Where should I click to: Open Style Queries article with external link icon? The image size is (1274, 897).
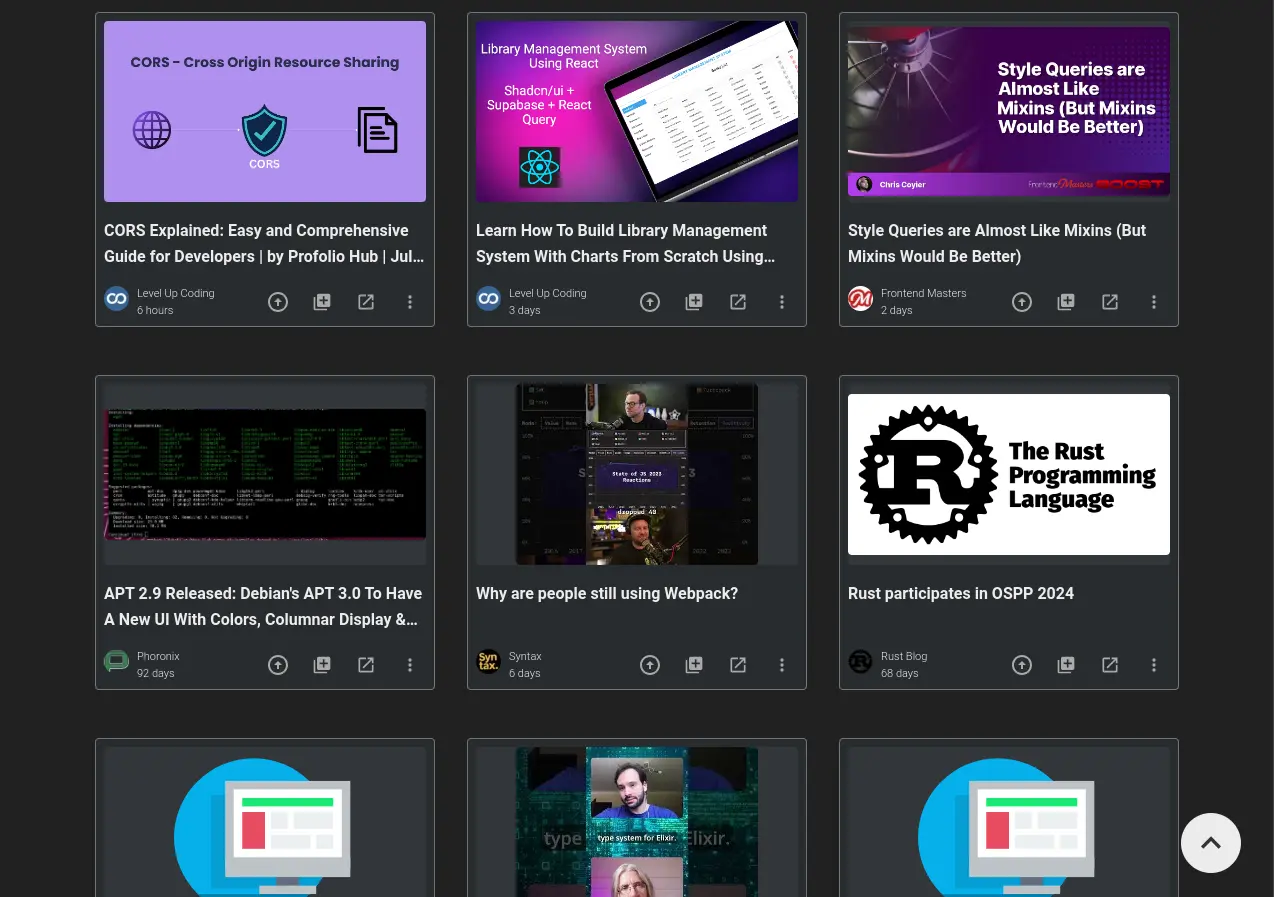pyautogui.click(x=1110, y=302)
